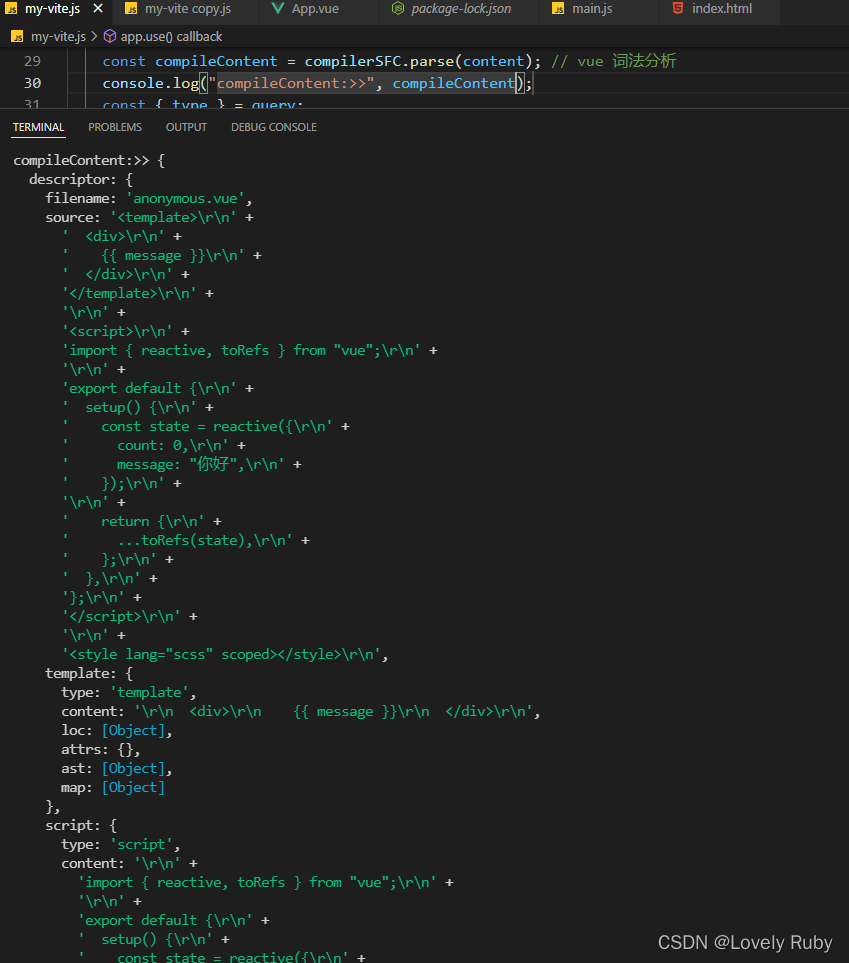Open the index.html tab

721,9
